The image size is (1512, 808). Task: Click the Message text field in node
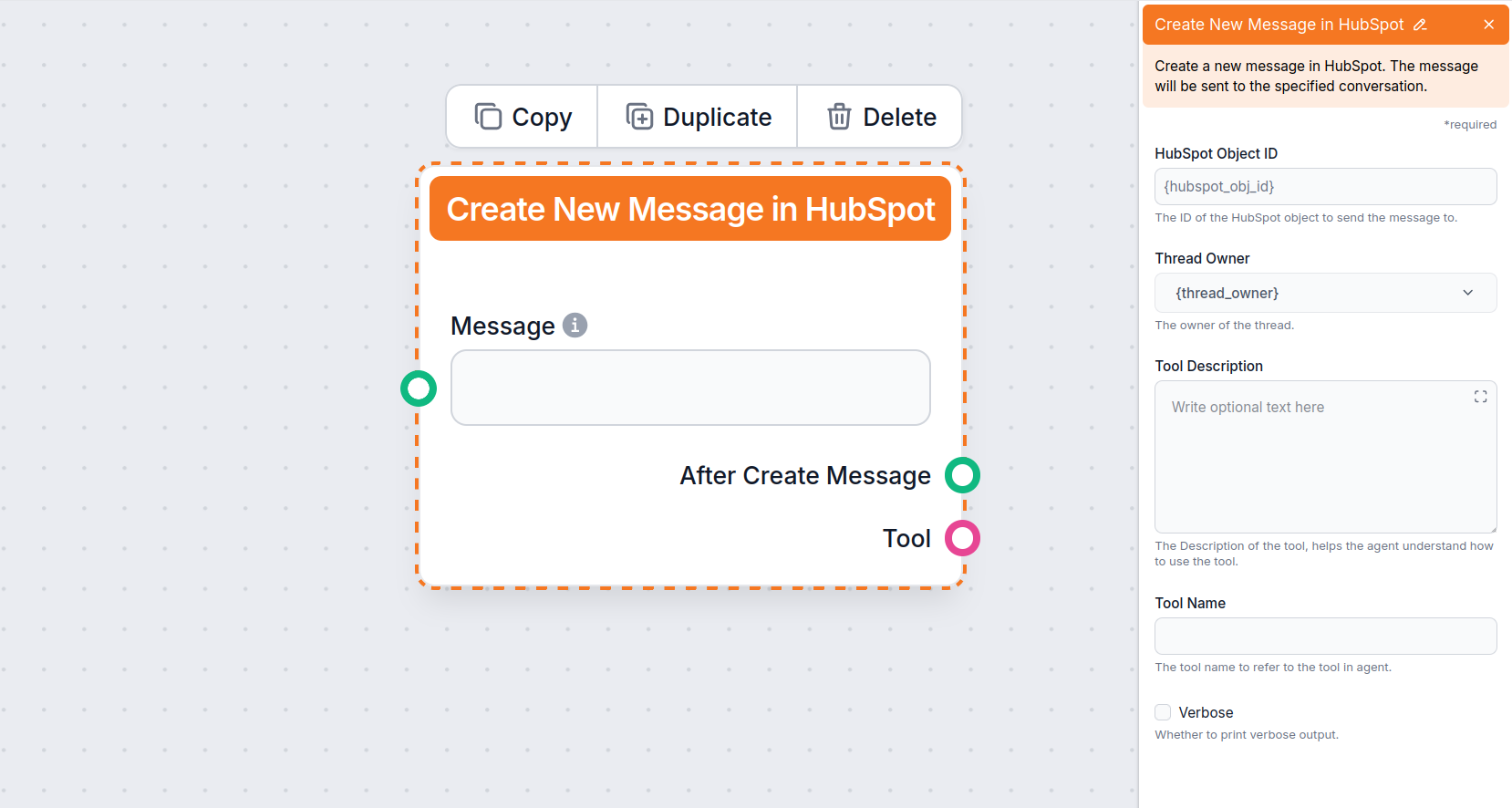690,388
